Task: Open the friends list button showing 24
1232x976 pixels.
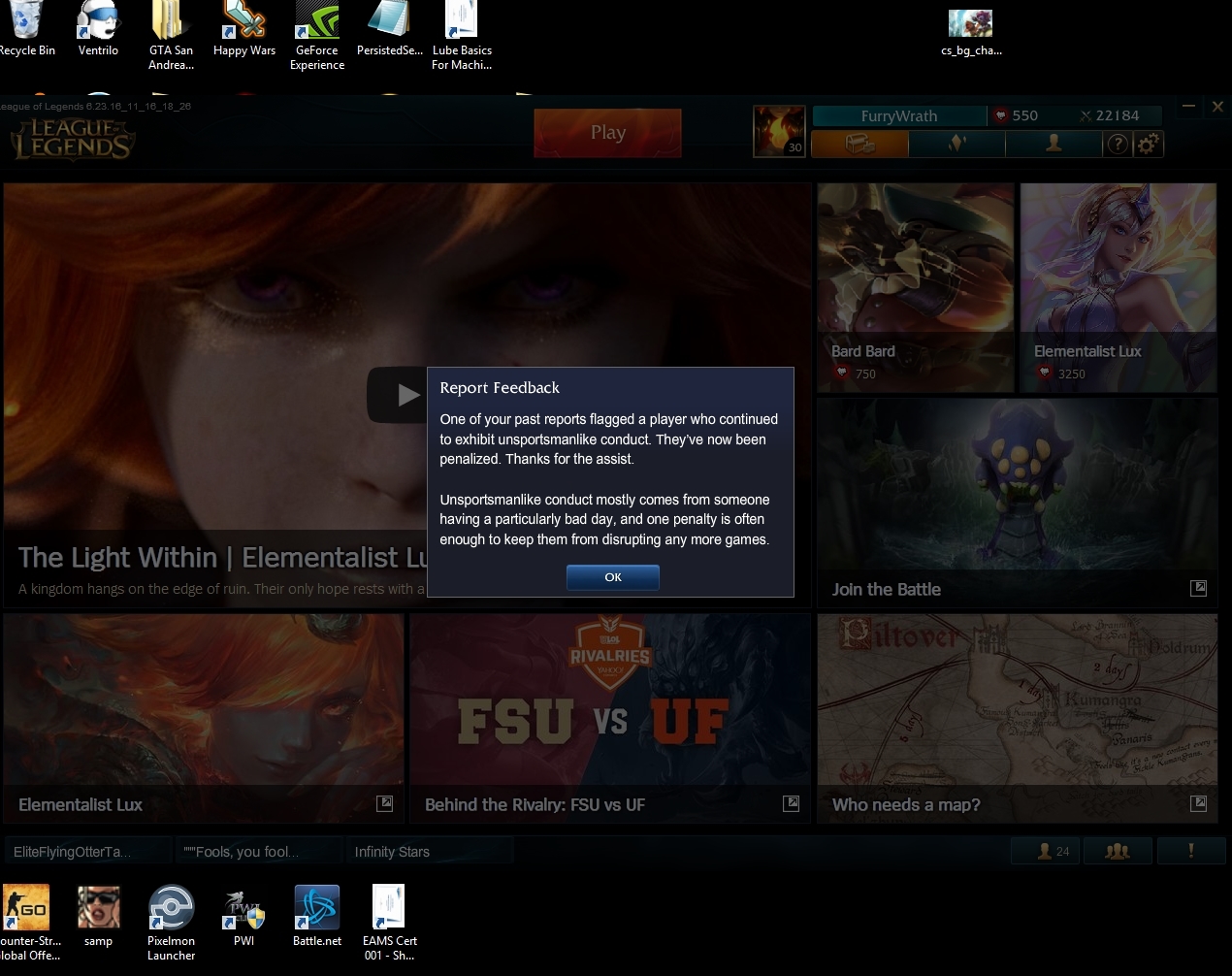Action: [x=1045, y=851]
